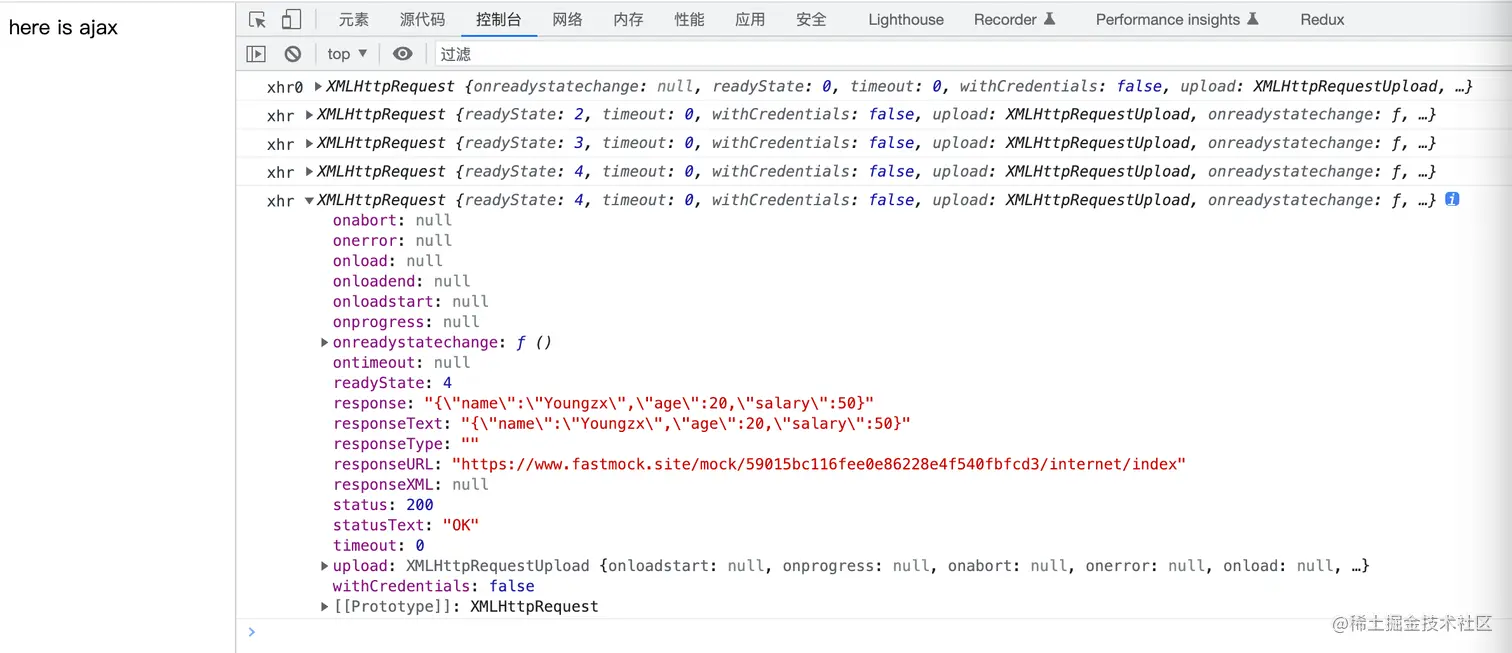
Task: Toggle the device toolbar icon
Action: point(291,20)
